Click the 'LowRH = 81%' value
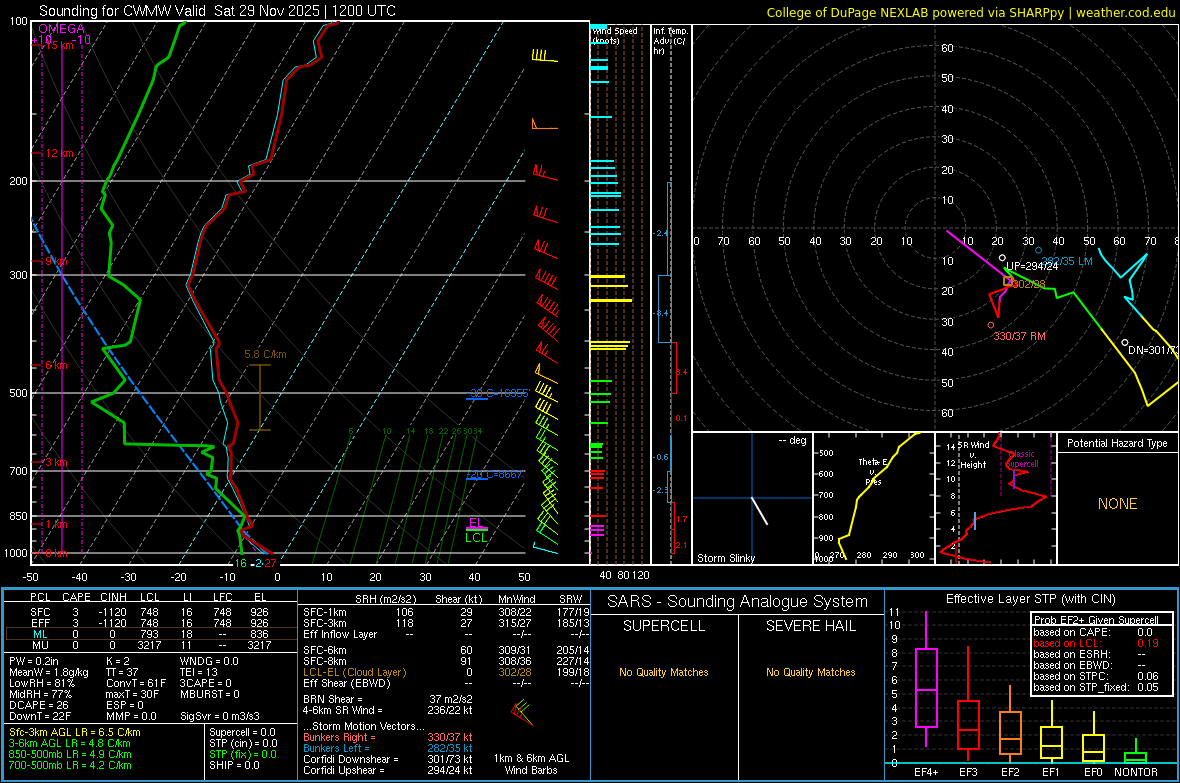The height and width of the screenshot is (783, 1180). [41, 683]
